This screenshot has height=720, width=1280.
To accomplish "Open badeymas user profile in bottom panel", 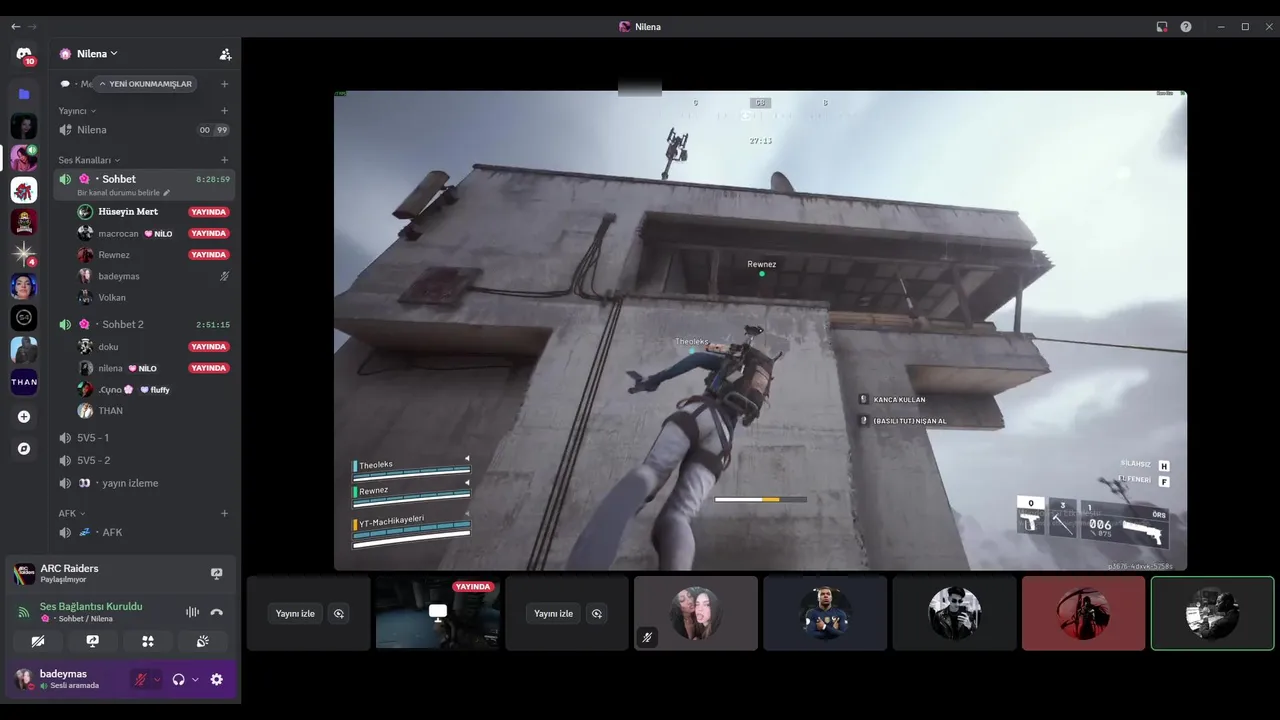I will coord(68,679).
